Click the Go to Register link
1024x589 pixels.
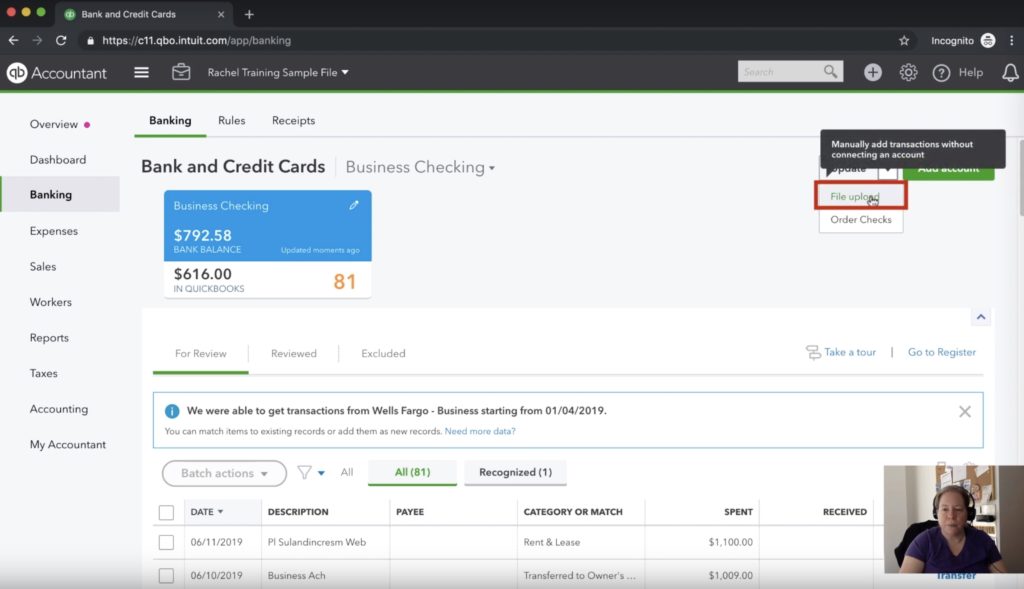tap(942, 352)
